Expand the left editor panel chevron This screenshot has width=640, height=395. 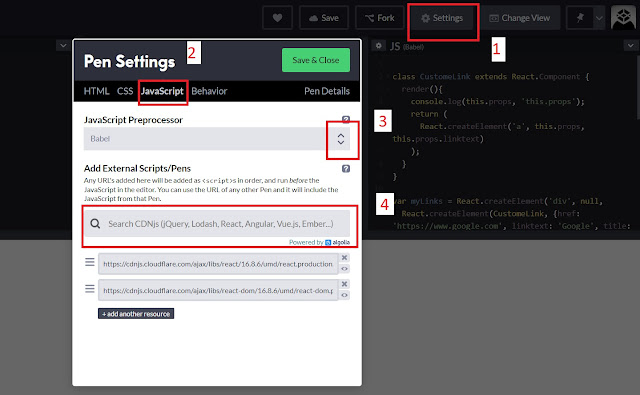tap(63, 45)
